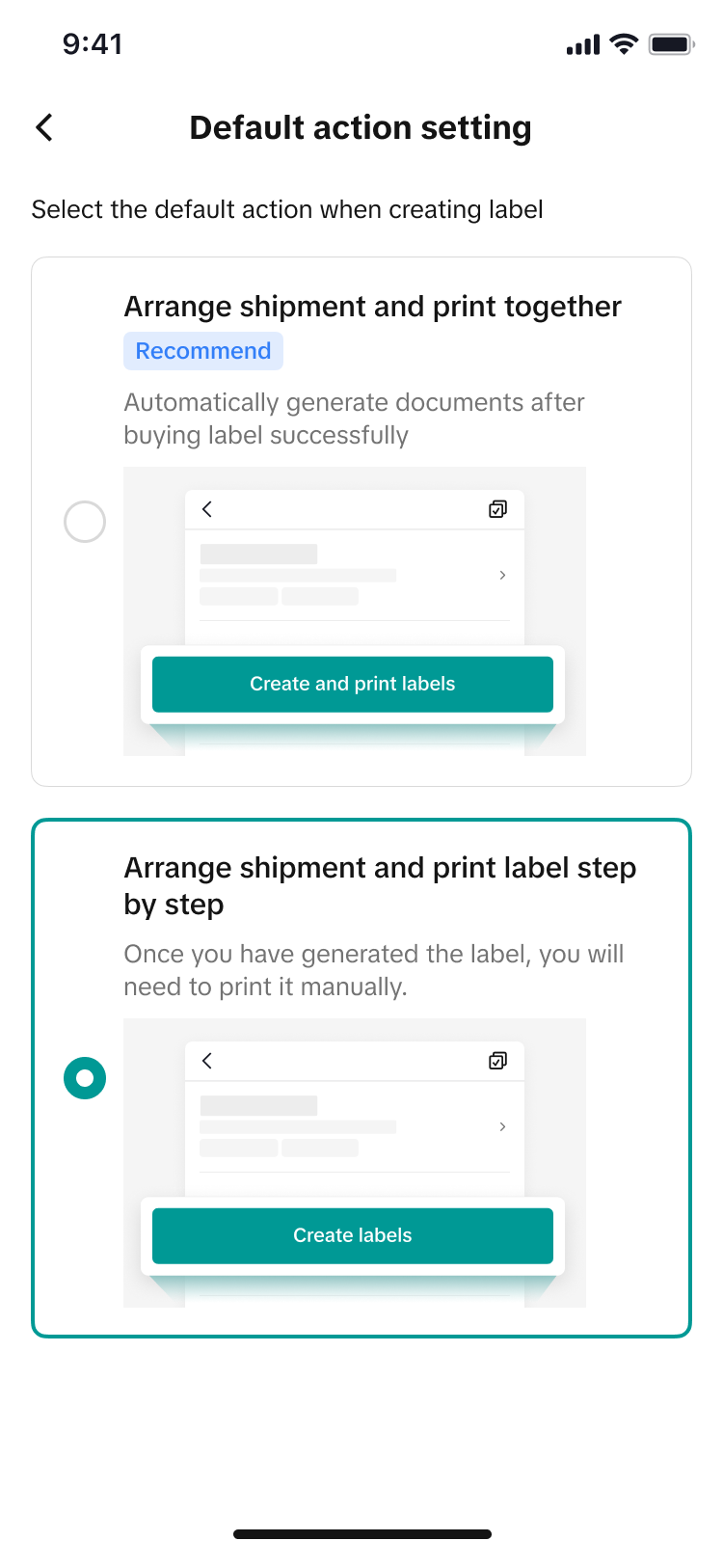Image resolution: width=723 pixels, height=1568 pixels.
Task: Tap the back arrow in the header
Action: click(44, 127)
